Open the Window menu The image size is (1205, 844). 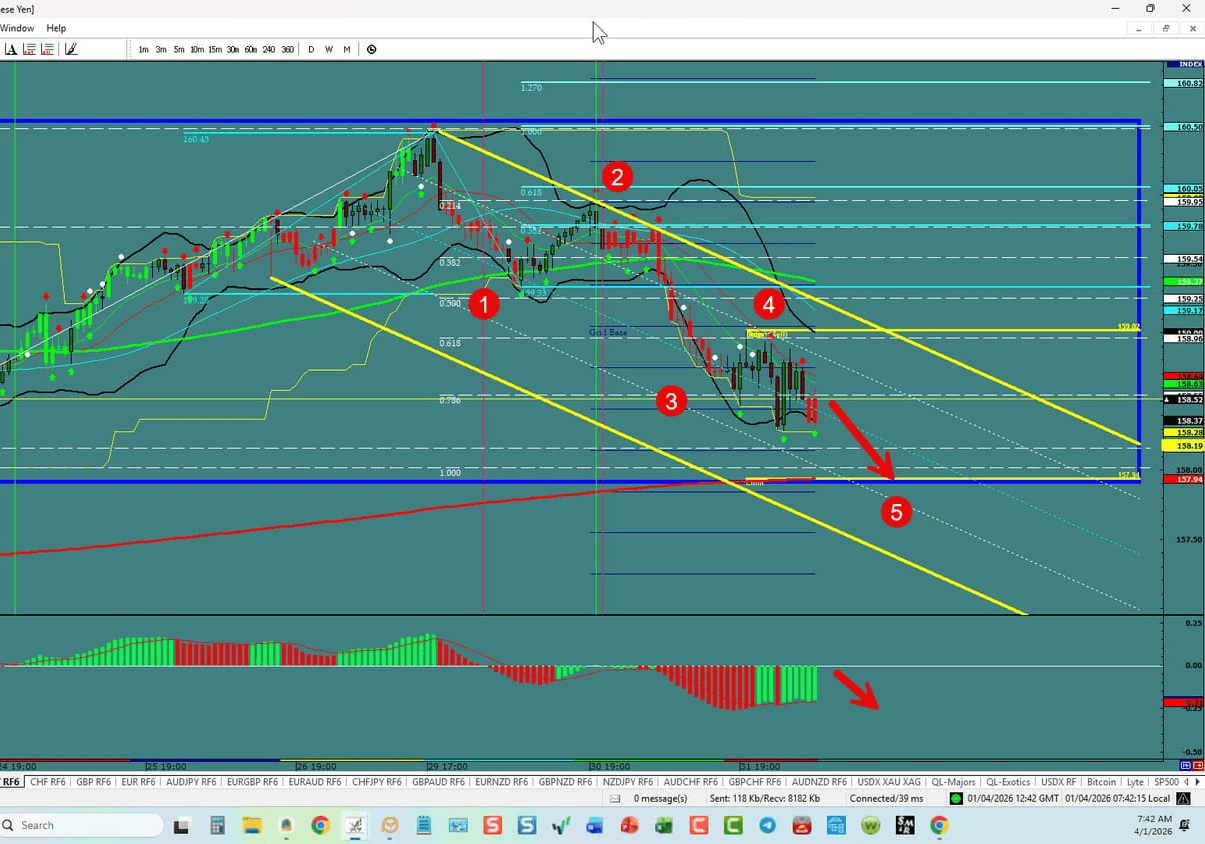17,28
